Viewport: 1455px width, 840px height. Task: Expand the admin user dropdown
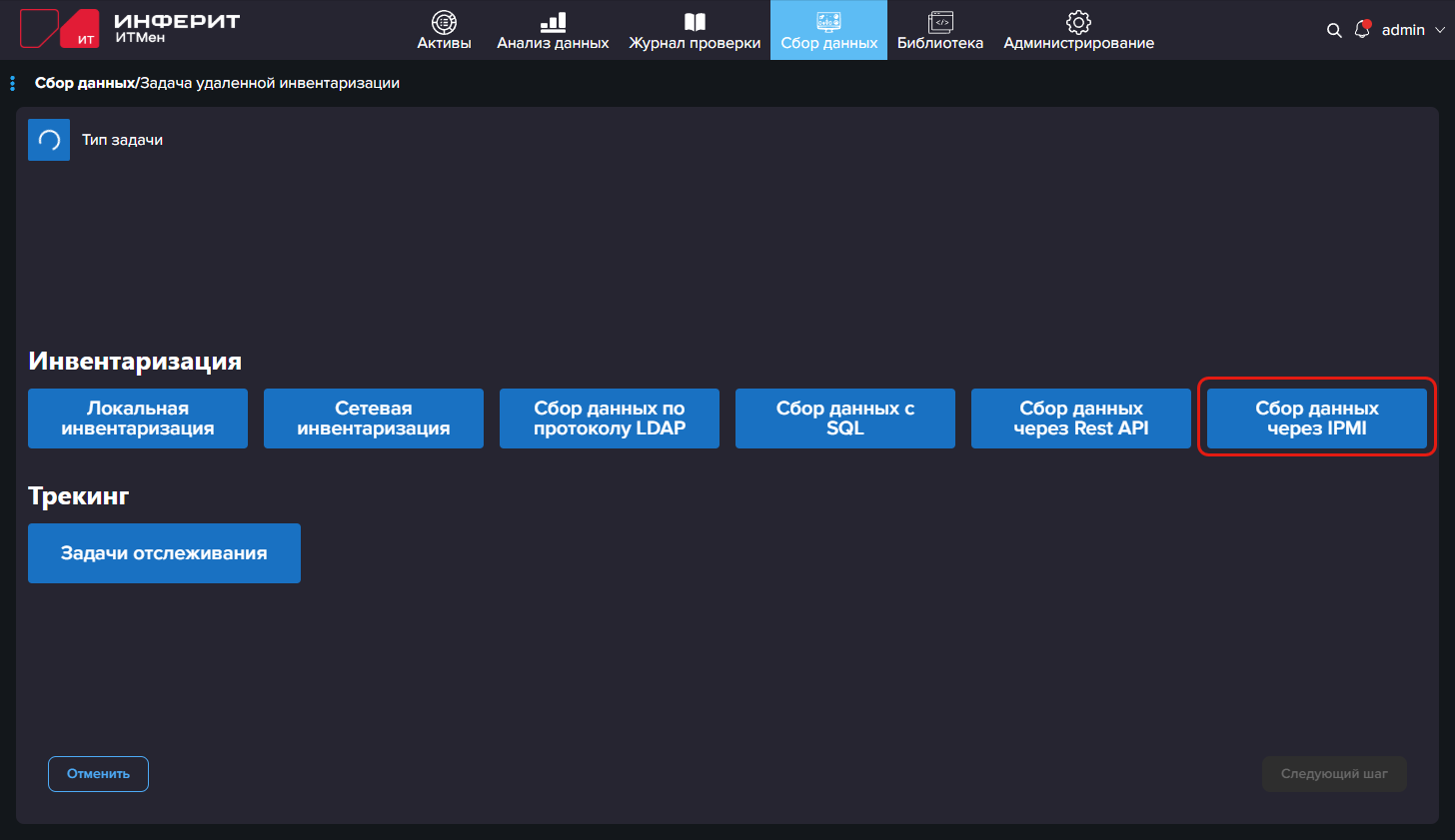click(x=1412, y=30)
